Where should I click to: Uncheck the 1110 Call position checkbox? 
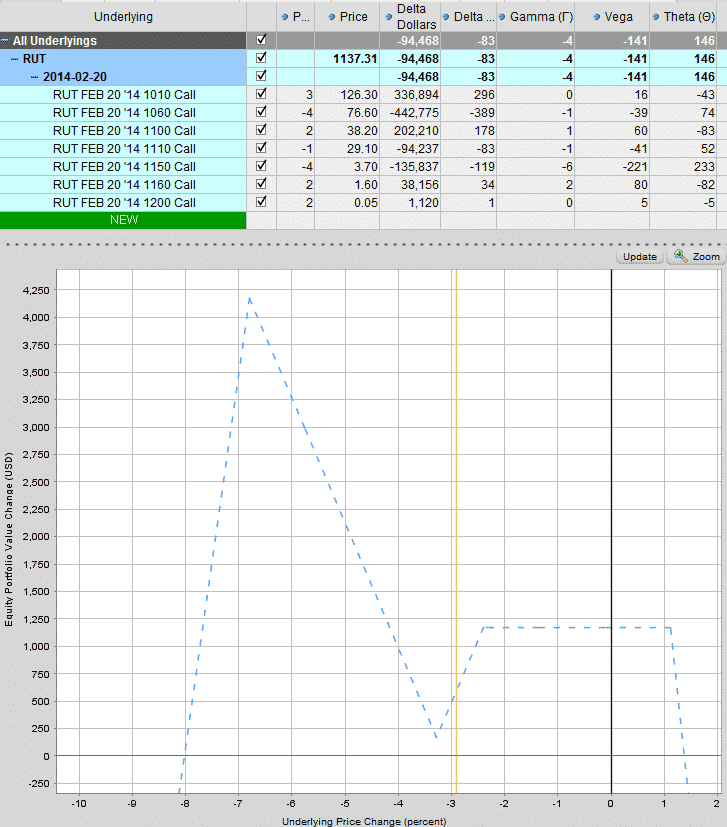261,147
